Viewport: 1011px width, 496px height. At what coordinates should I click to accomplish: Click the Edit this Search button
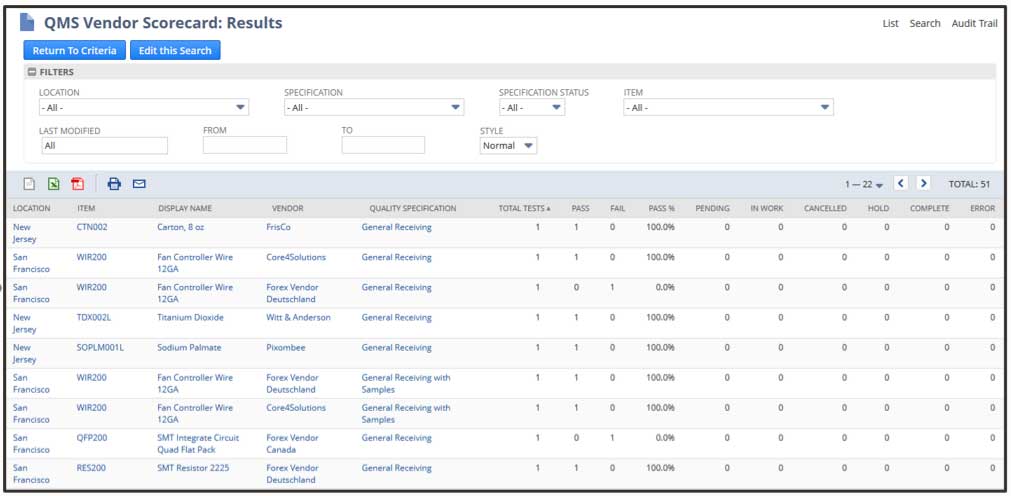pos(175,50)
